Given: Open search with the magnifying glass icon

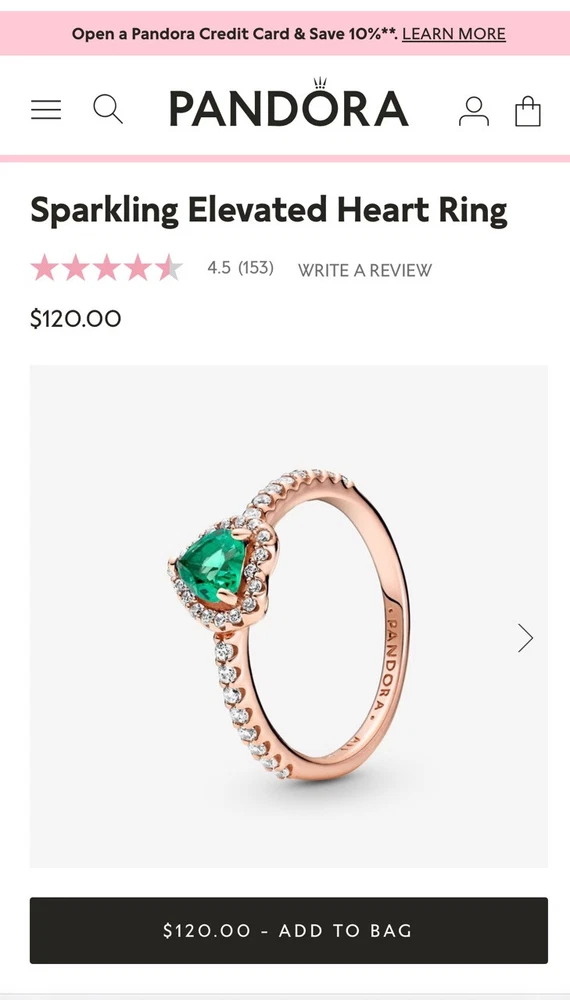Looking at the screenshot, I should (x=108, y=109).
